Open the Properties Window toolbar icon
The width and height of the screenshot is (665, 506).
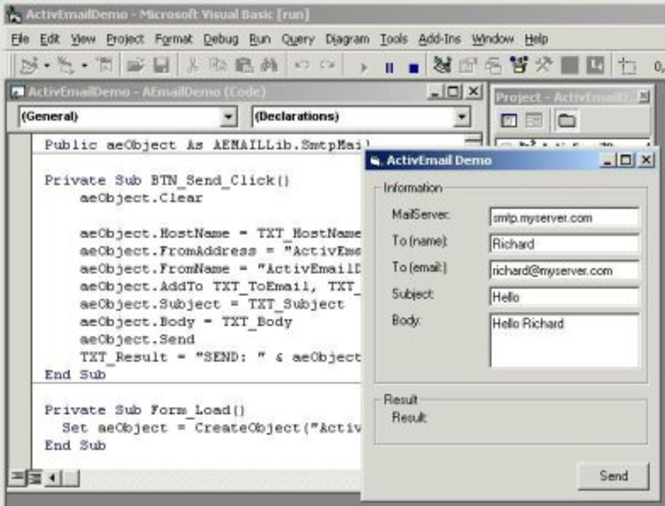[x=467, y=65]
